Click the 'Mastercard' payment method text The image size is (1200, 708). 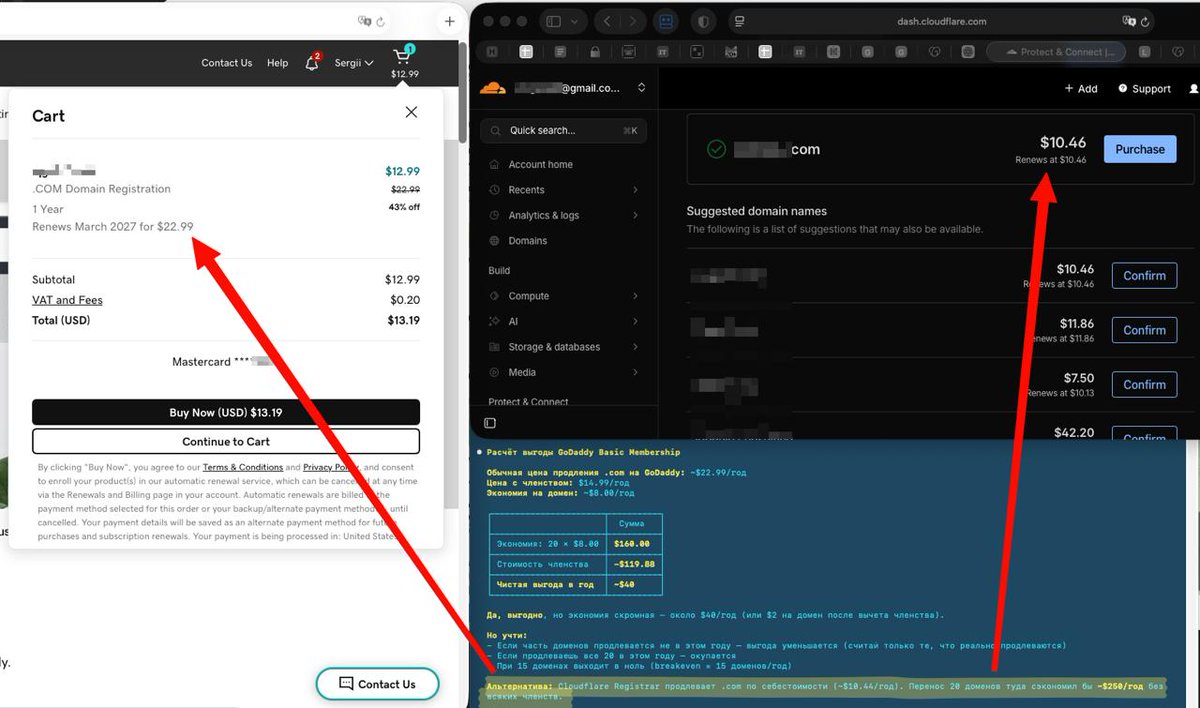tap(202, 362)
